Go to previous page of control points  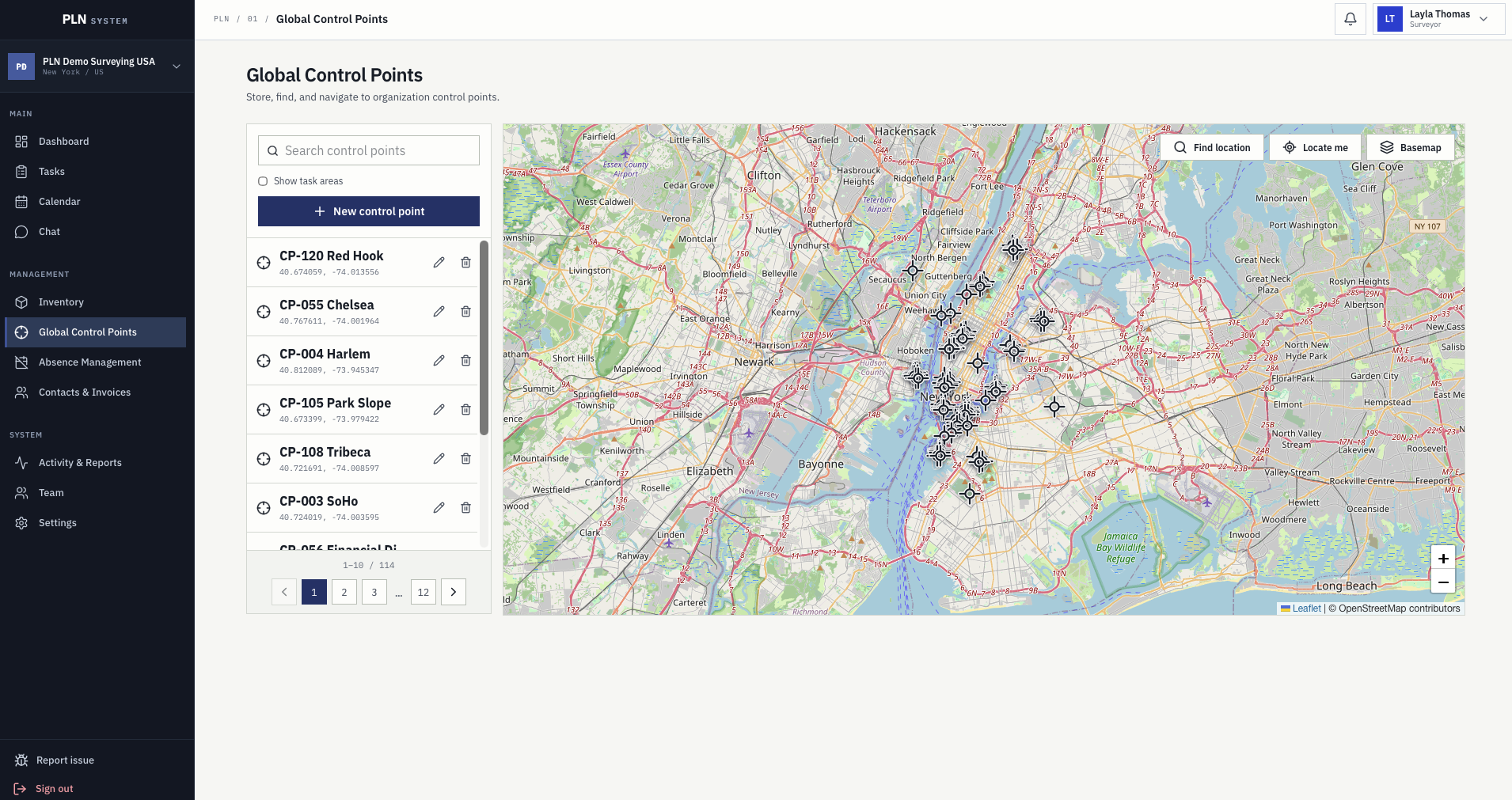point(284,592)
